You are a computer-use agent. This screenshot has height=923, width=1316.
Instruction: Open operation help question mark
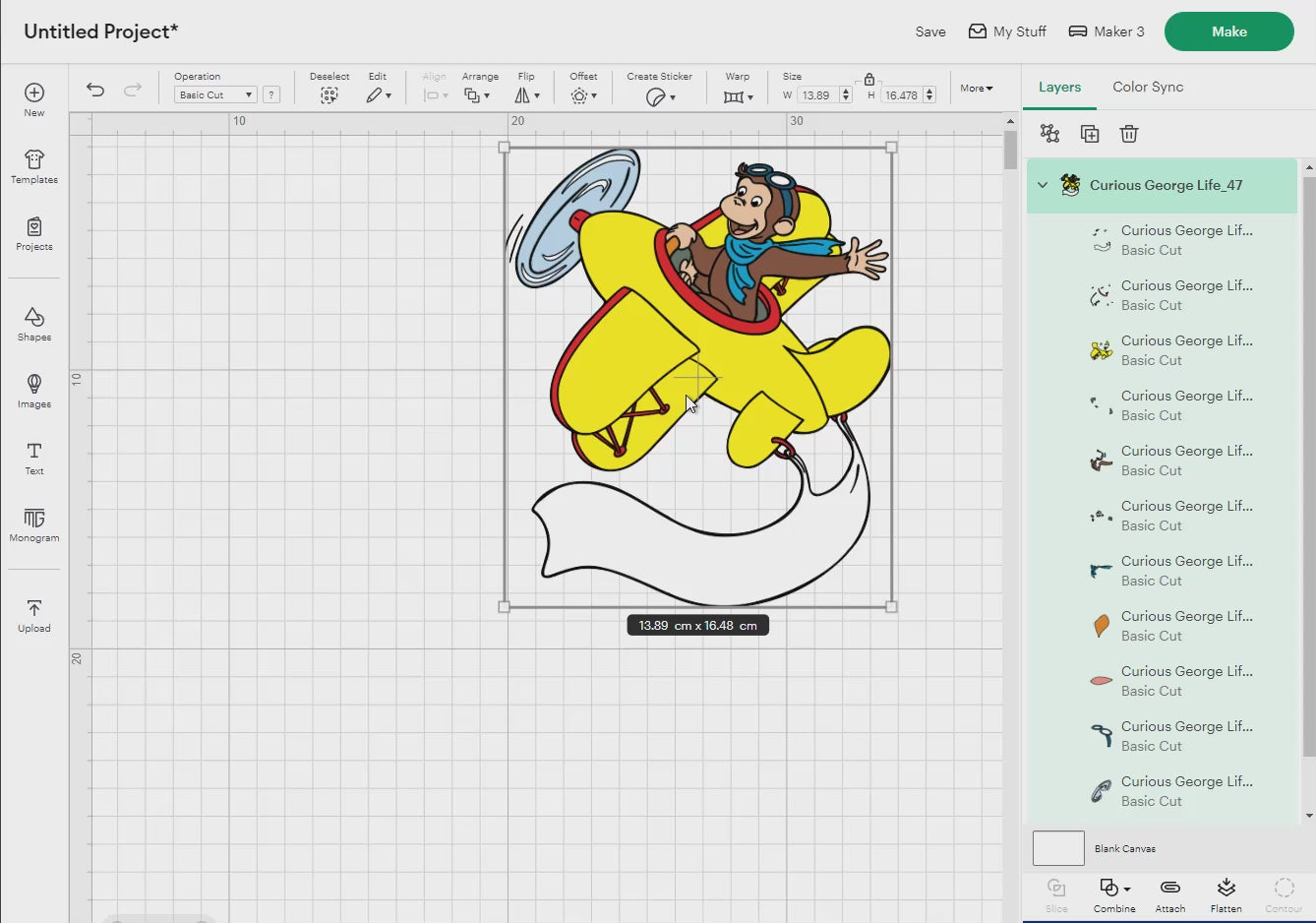(x=271, y=94)
